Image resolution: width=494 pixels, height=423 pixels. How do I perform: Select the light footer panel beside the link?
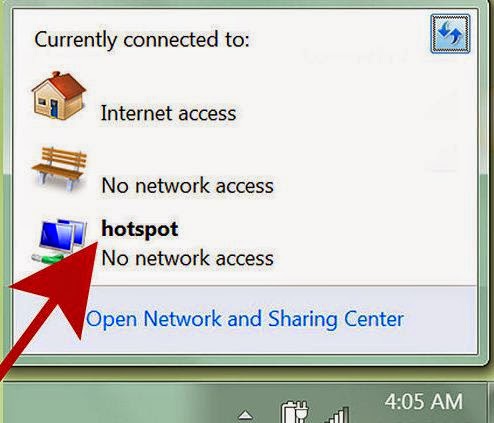(x=440, y=319)
